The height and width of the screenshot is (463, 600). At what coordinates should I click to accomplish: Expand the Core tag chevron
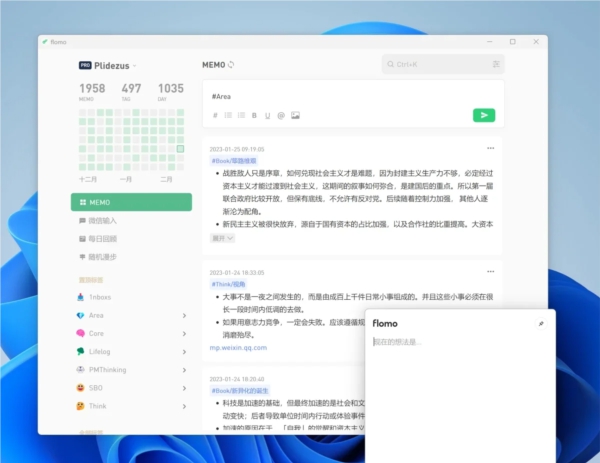[x=184, y=334]
